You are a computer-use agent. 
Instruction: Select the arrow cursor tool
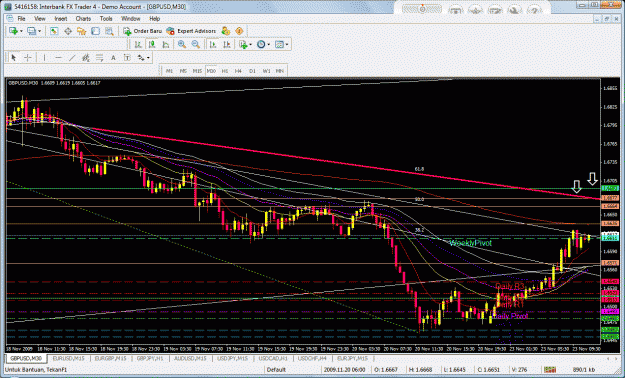coord(14,58)
